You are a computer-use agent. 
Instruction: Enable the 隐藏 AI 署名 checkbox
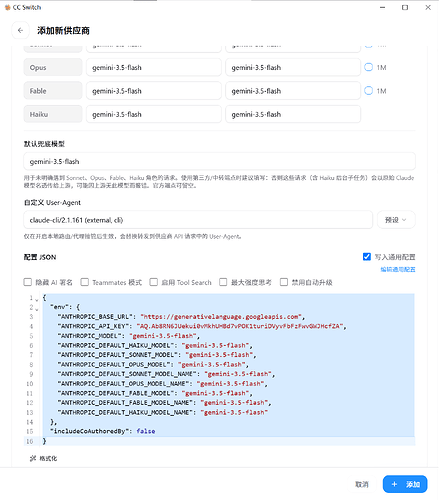(x=28, y=282)
